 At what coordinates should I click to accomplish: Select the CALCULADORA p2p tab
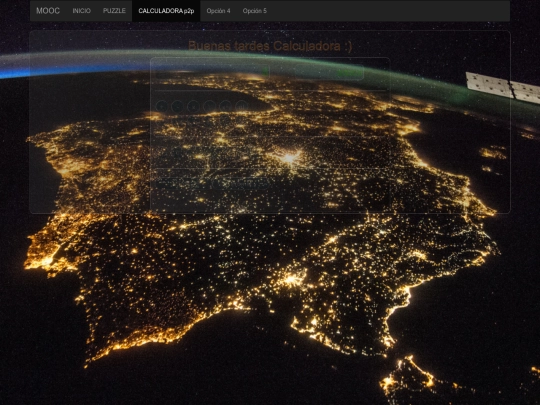[x=166, y=11]
